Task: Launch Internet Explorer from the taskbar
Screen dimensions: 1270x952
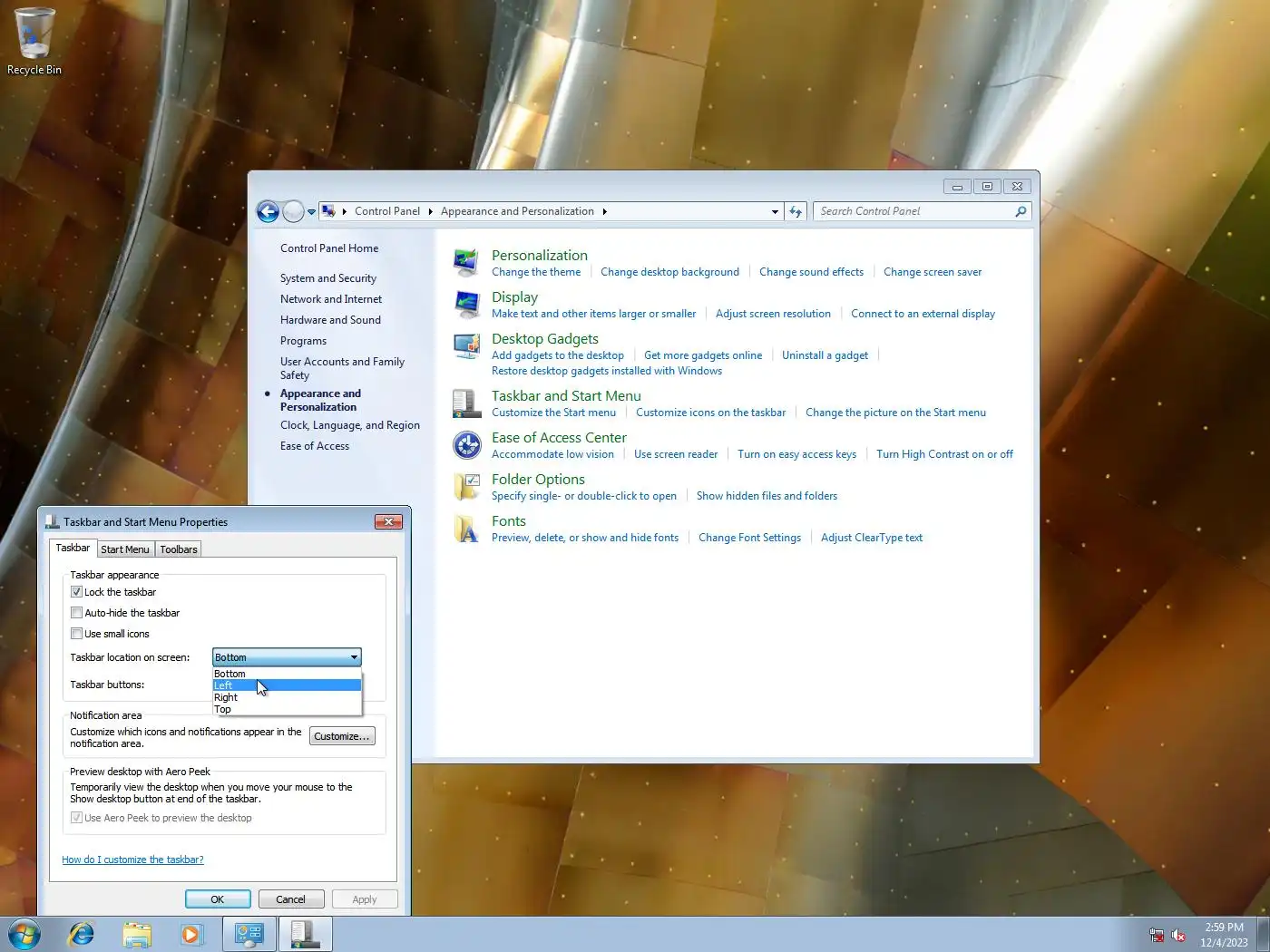Action: coord(82,934)
